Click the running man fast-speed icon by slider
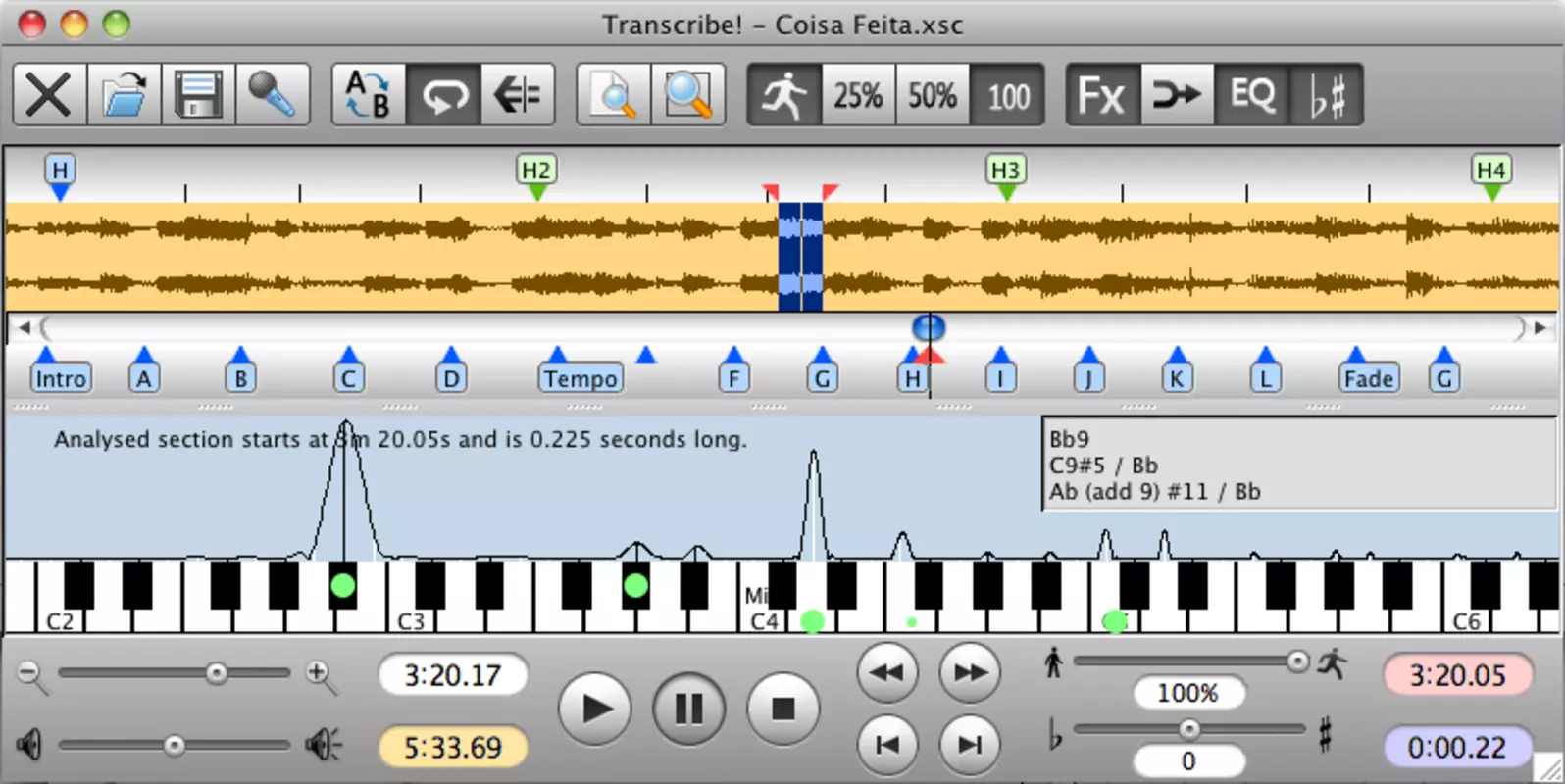This screenshot has width=1565, height=784. 1332,663
